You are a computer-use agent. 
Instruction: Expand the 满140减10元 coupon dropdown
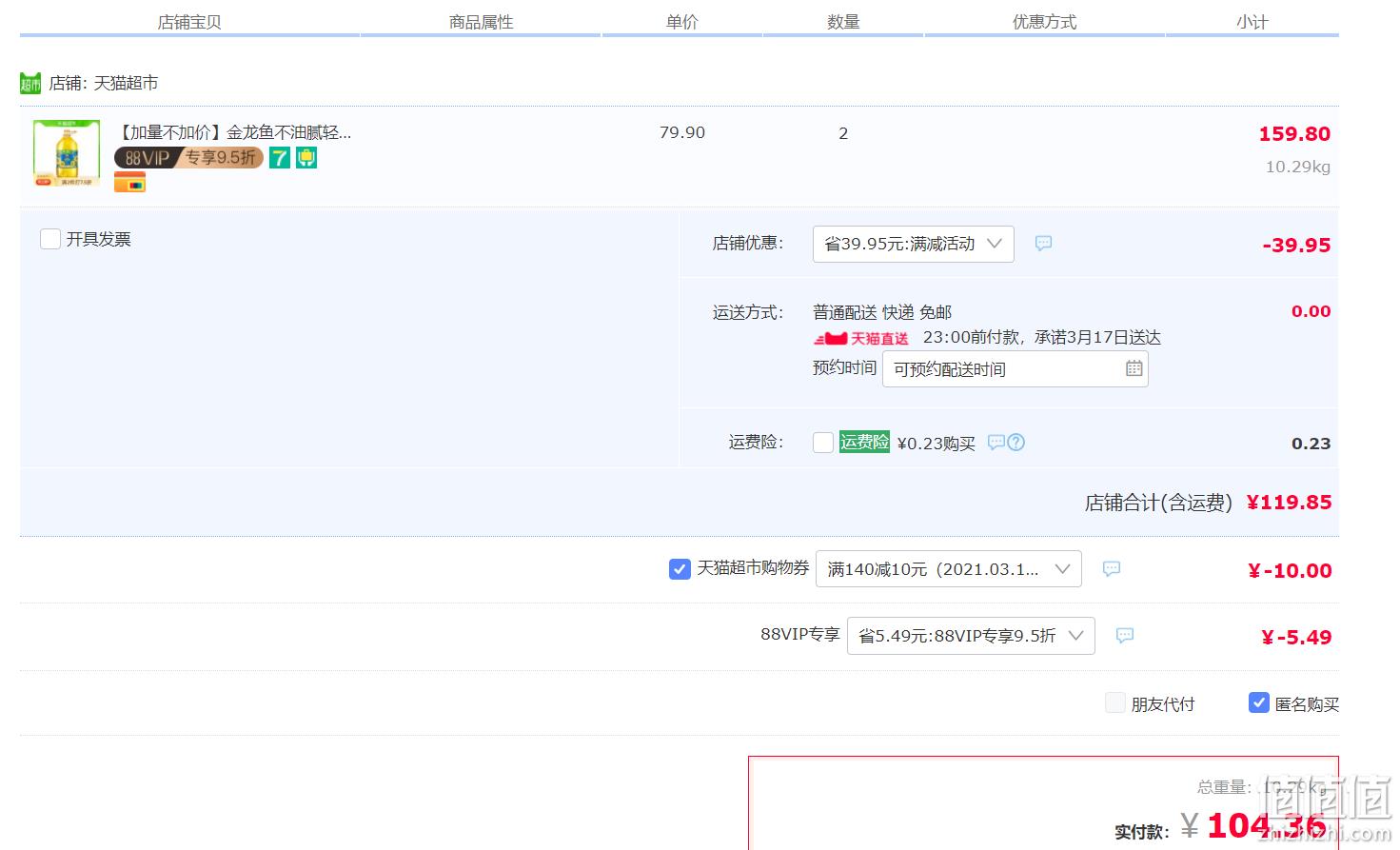click(x=948, y=569)
